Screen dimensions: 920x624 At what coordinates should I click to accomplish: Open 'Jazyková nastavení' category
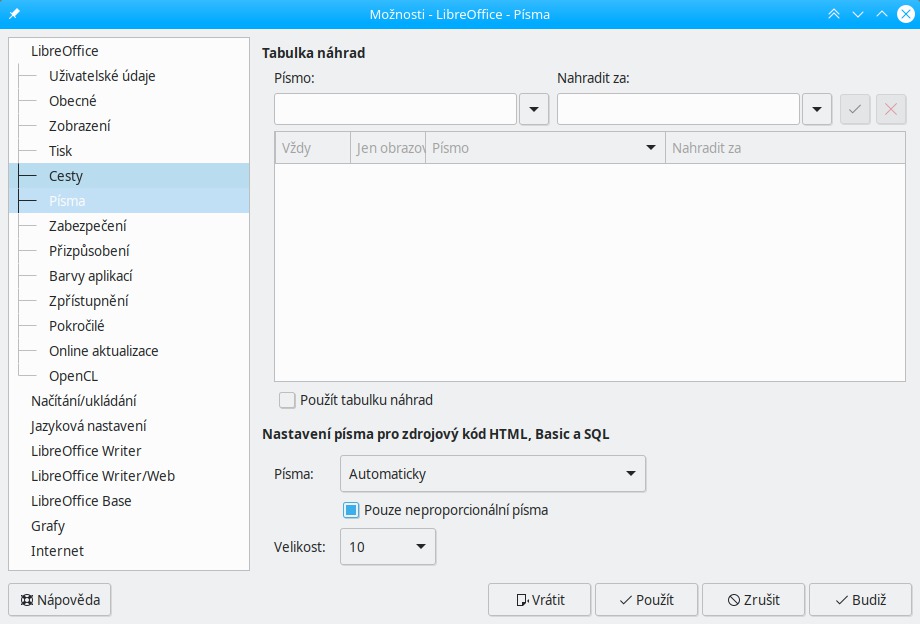[89, 426]
